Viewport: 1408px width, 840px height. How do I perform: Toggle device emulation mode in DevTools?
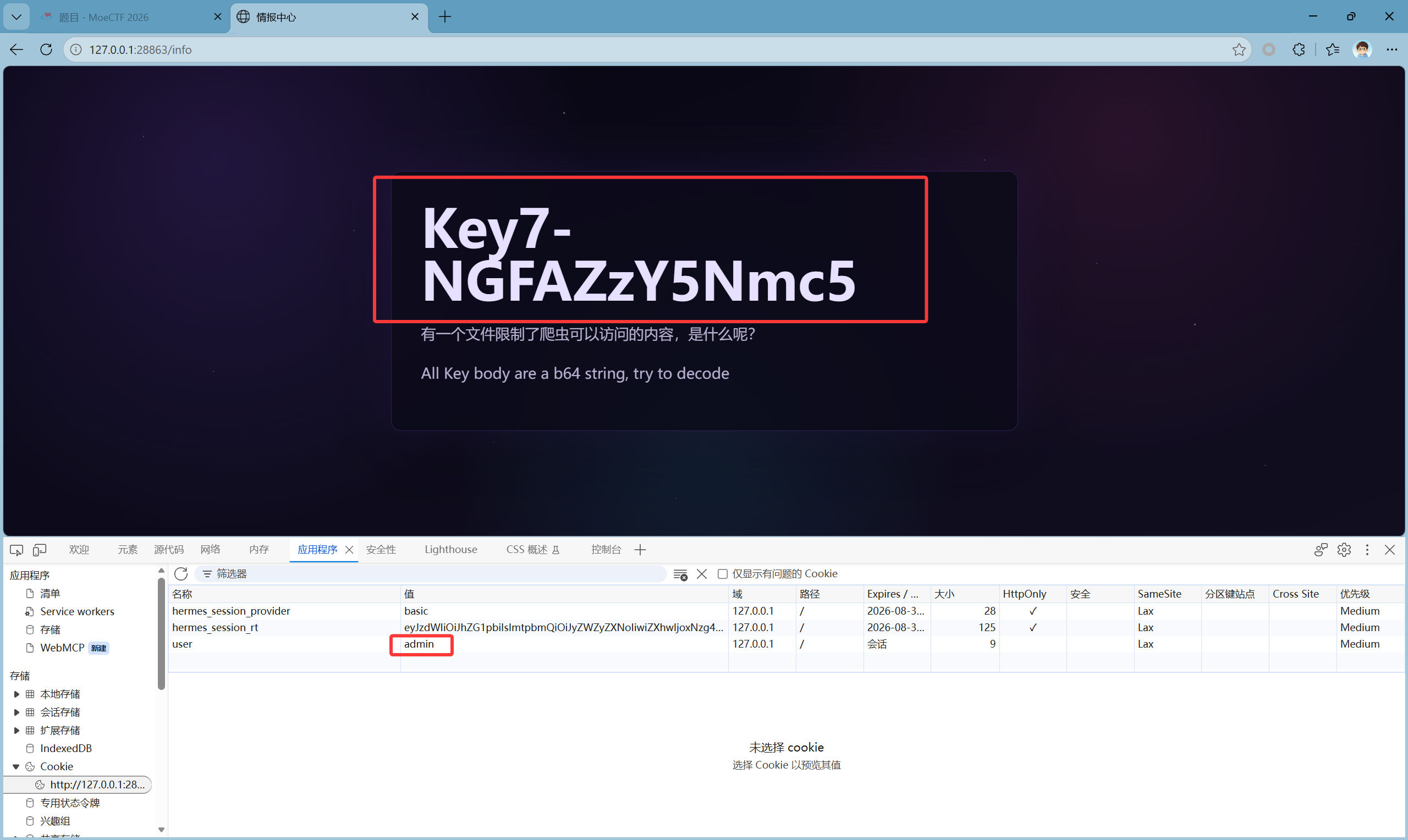(x=40, y=550)
